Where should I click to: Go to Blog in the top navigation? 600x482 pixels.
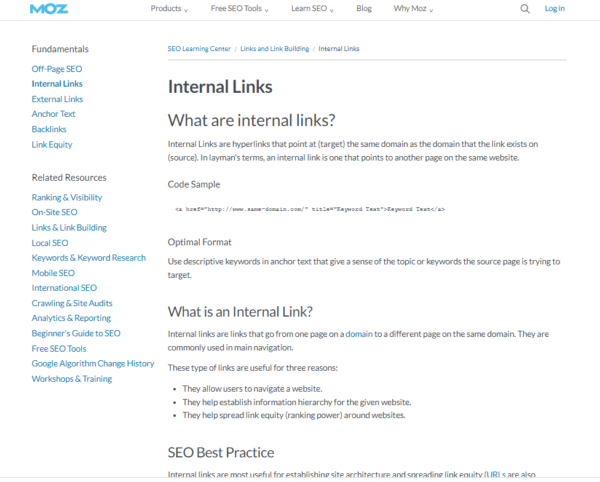pyautogui.click(x=364, y=9)
